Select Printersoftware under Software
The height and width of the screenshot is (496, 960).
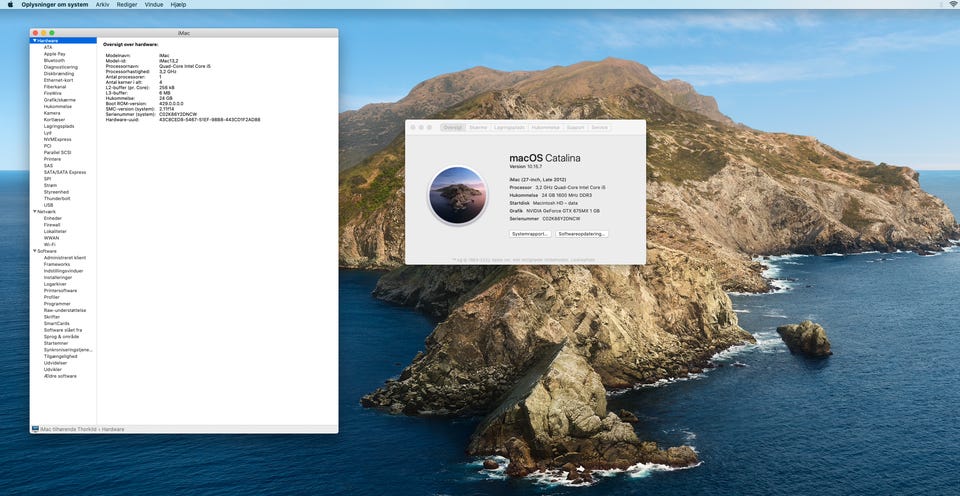coord(59,290)
